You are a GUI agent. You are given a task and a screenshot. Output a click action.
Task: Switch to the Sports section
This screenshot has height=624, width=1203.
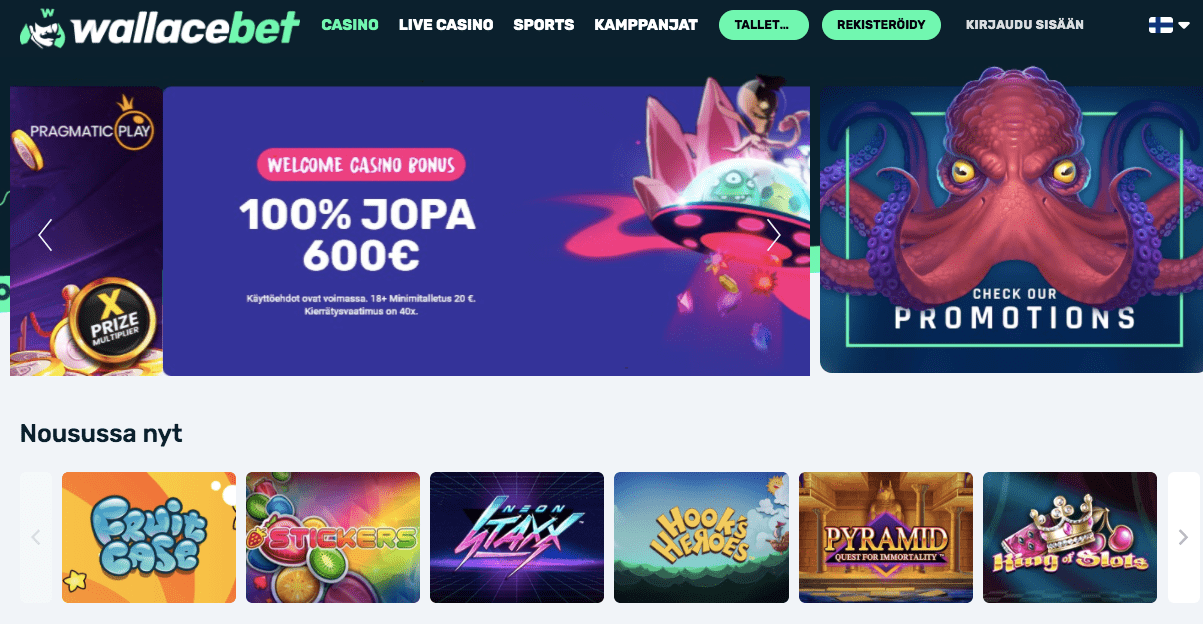coord(544,24)
